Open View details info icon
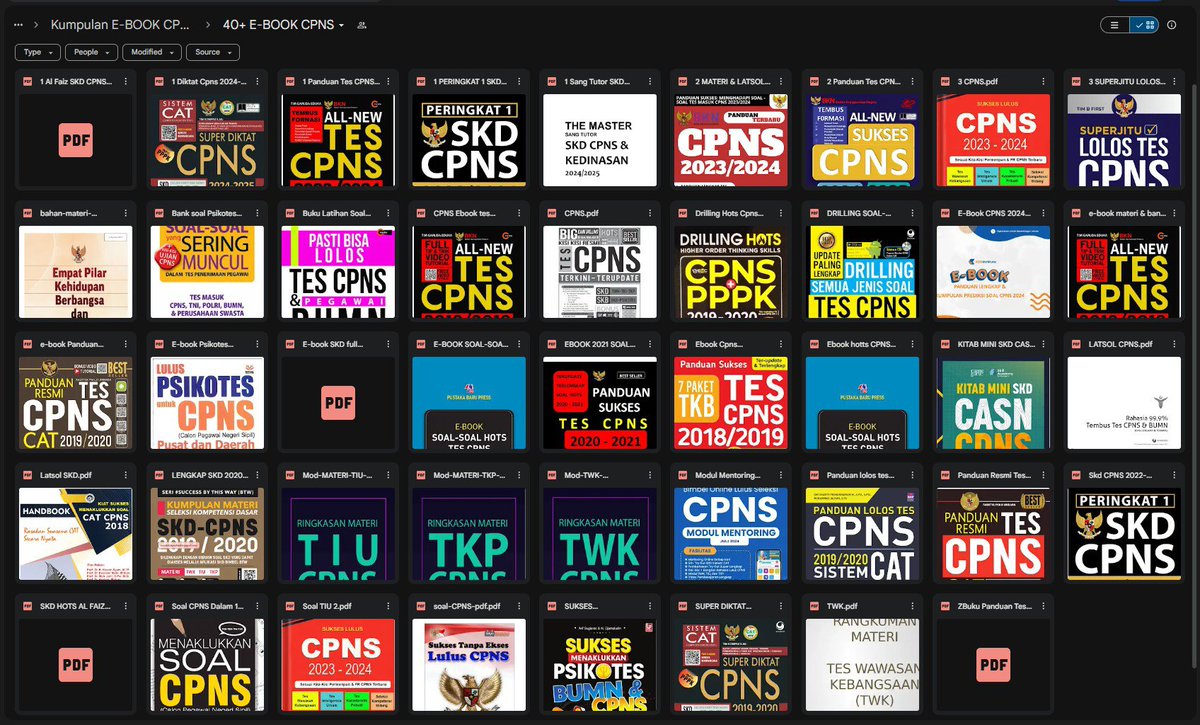This screenshot has width=1200, height=725. click(1172, 25)
